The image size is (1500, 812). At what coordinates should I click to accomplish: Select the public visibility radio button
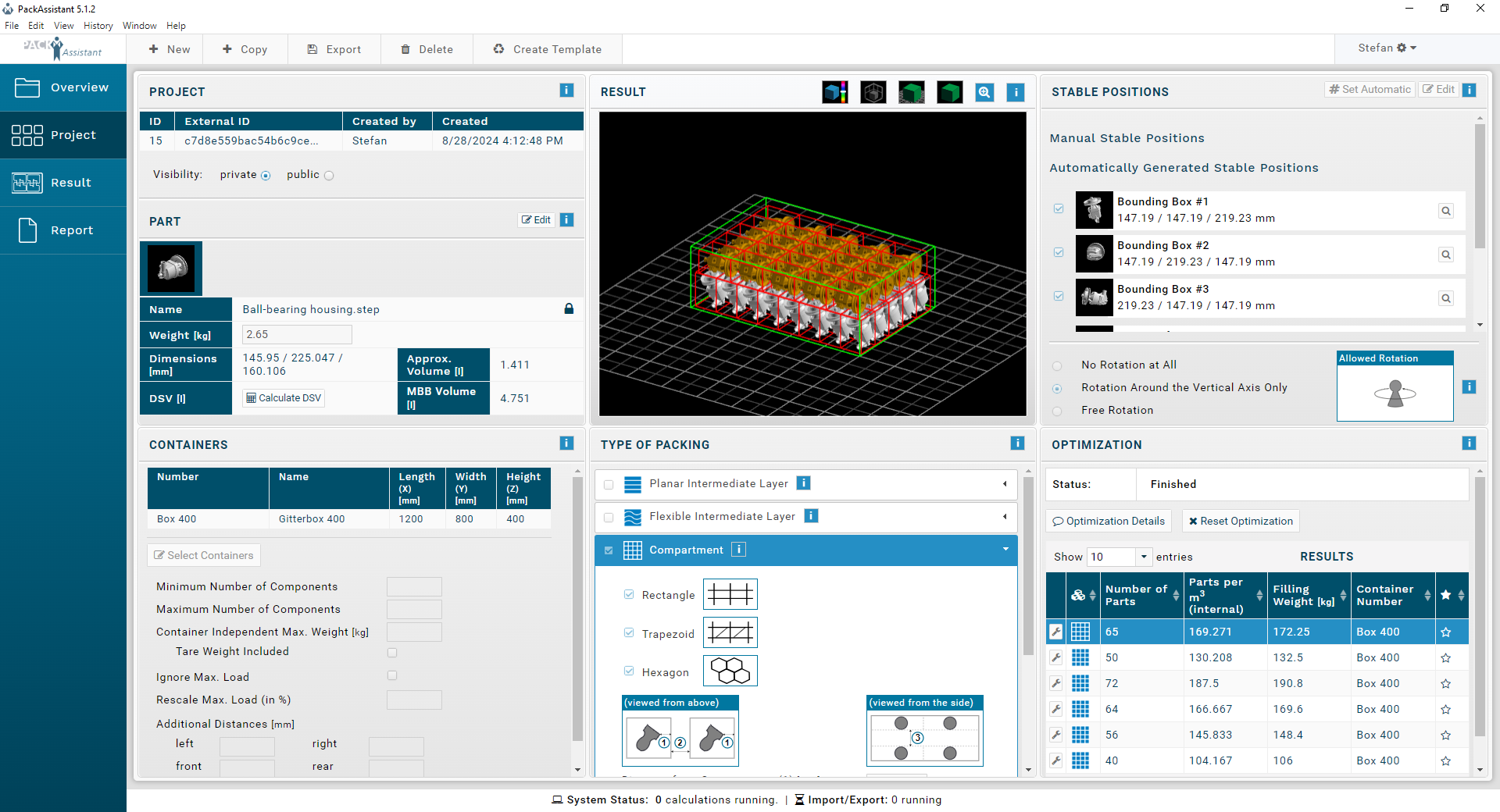[329, 176]
